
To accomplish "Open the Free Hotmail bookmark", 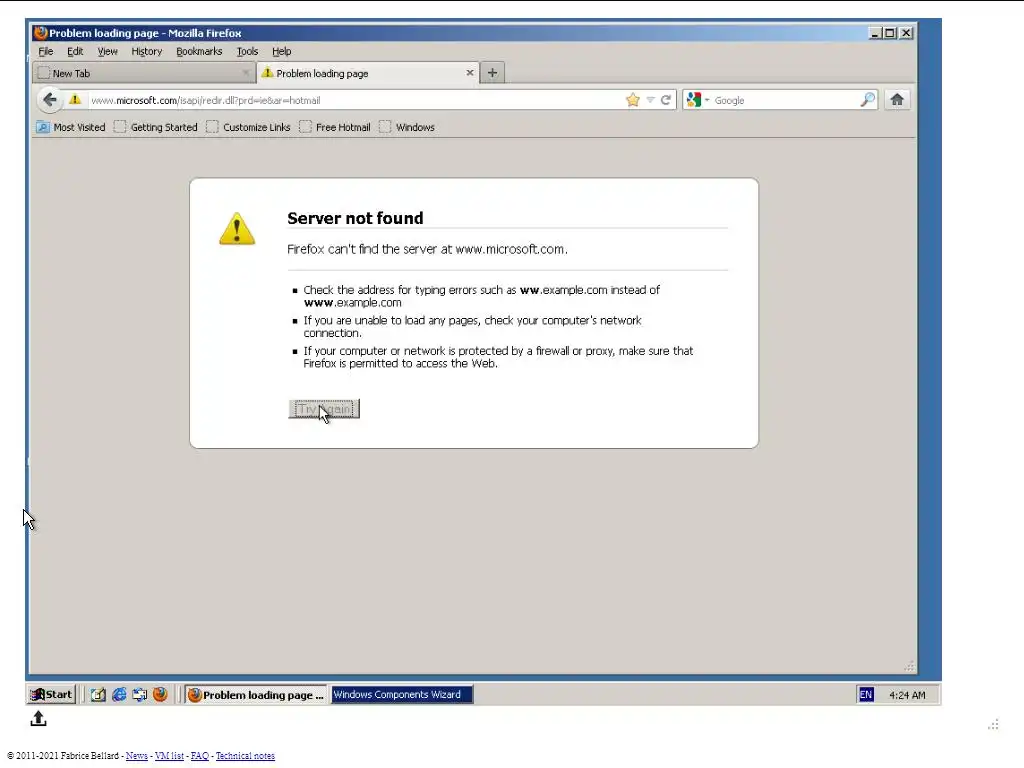I will pyautogui.click(x=335, y=127).
